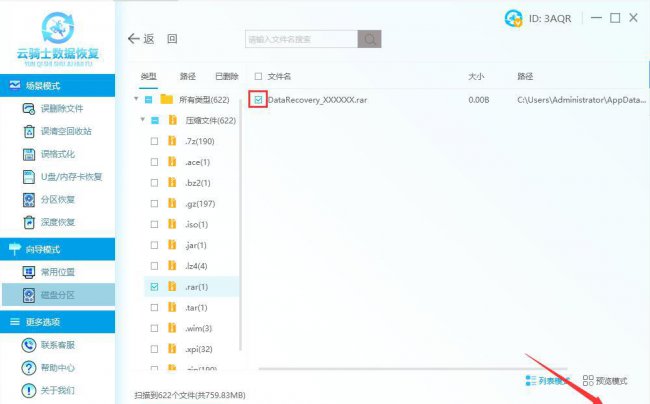Click the 更多选项 hamburger icon
Screen dimensions: 650x404
pos(15,322)
